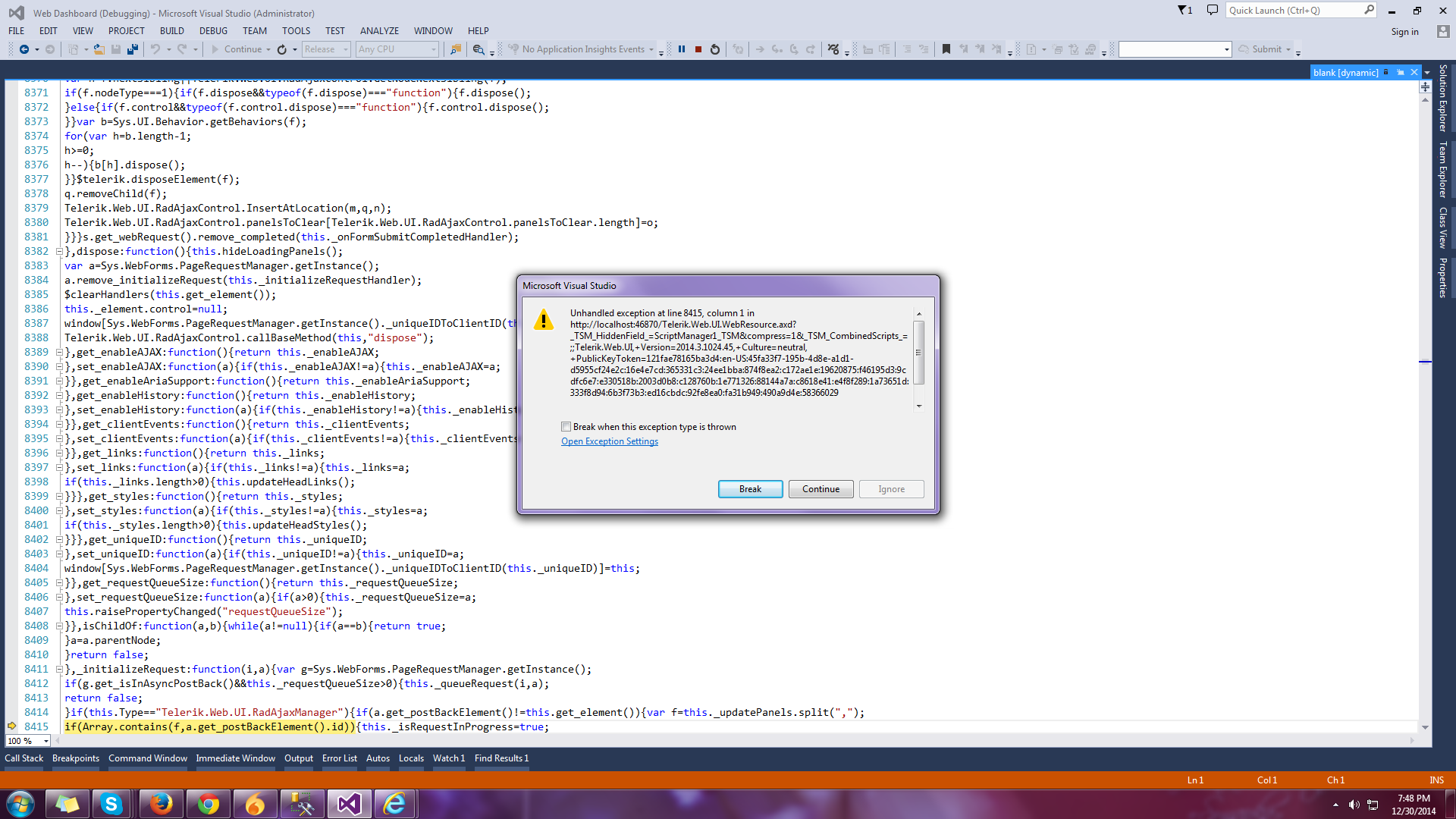Image resolution: width=1456 pixels, height=819 pixels.
Task: Toggle a bookmark with the bookmark icon
Action: tap(946, 49)
